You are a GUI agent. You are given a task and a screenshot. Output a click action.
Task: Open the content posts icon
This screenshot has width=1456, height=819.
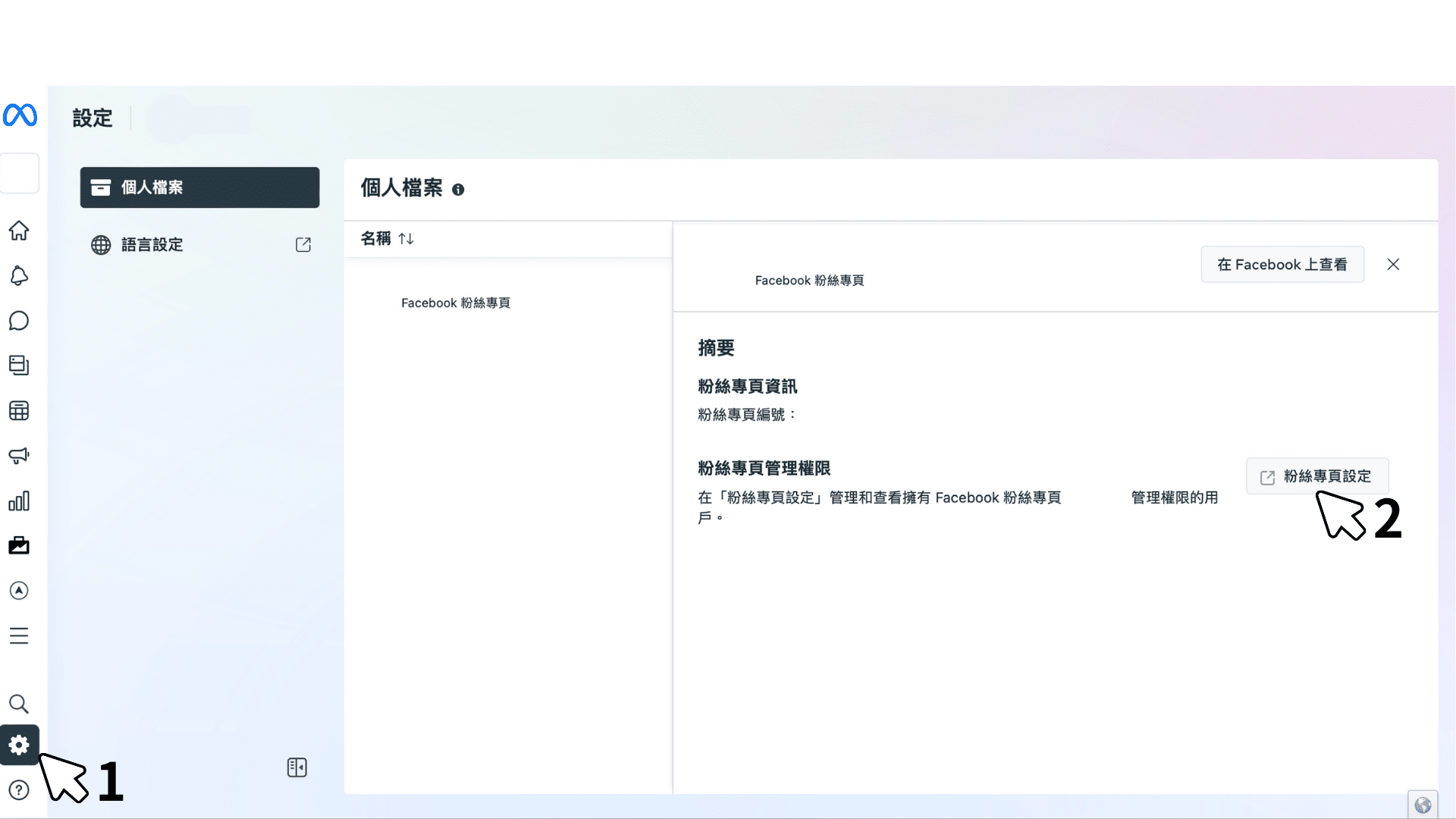click(x=19, y=366)
